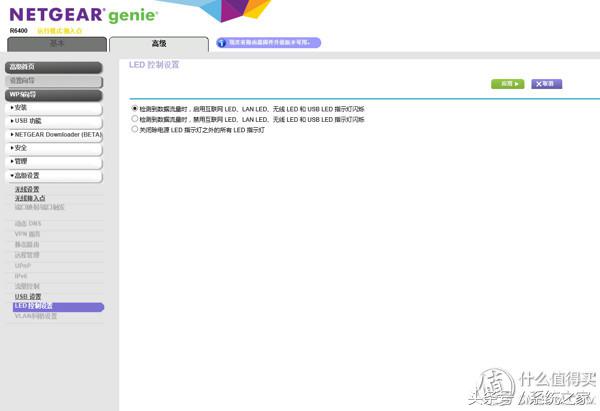The height and width of the screenshot is (411, 600).
Task: Expand the 安全 (Security) sidebar section
Action: point(54,148)
